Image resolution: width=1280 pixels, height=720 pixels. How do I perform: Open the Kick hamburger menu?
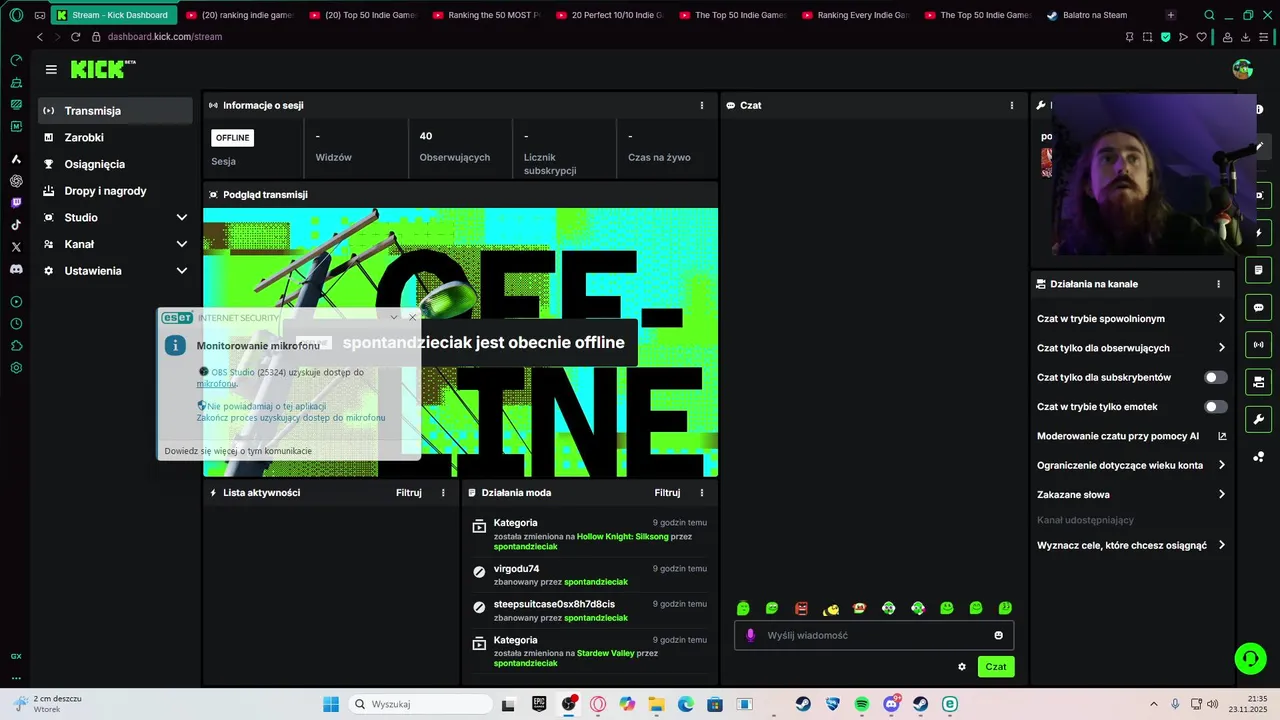(x=51, y=69)
